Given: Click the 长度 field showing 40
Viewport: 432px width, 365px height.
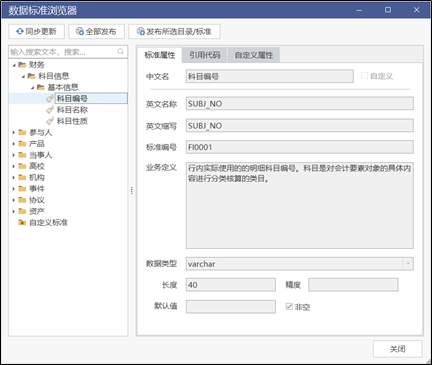Looking at the screenshot, I should 231,285.
